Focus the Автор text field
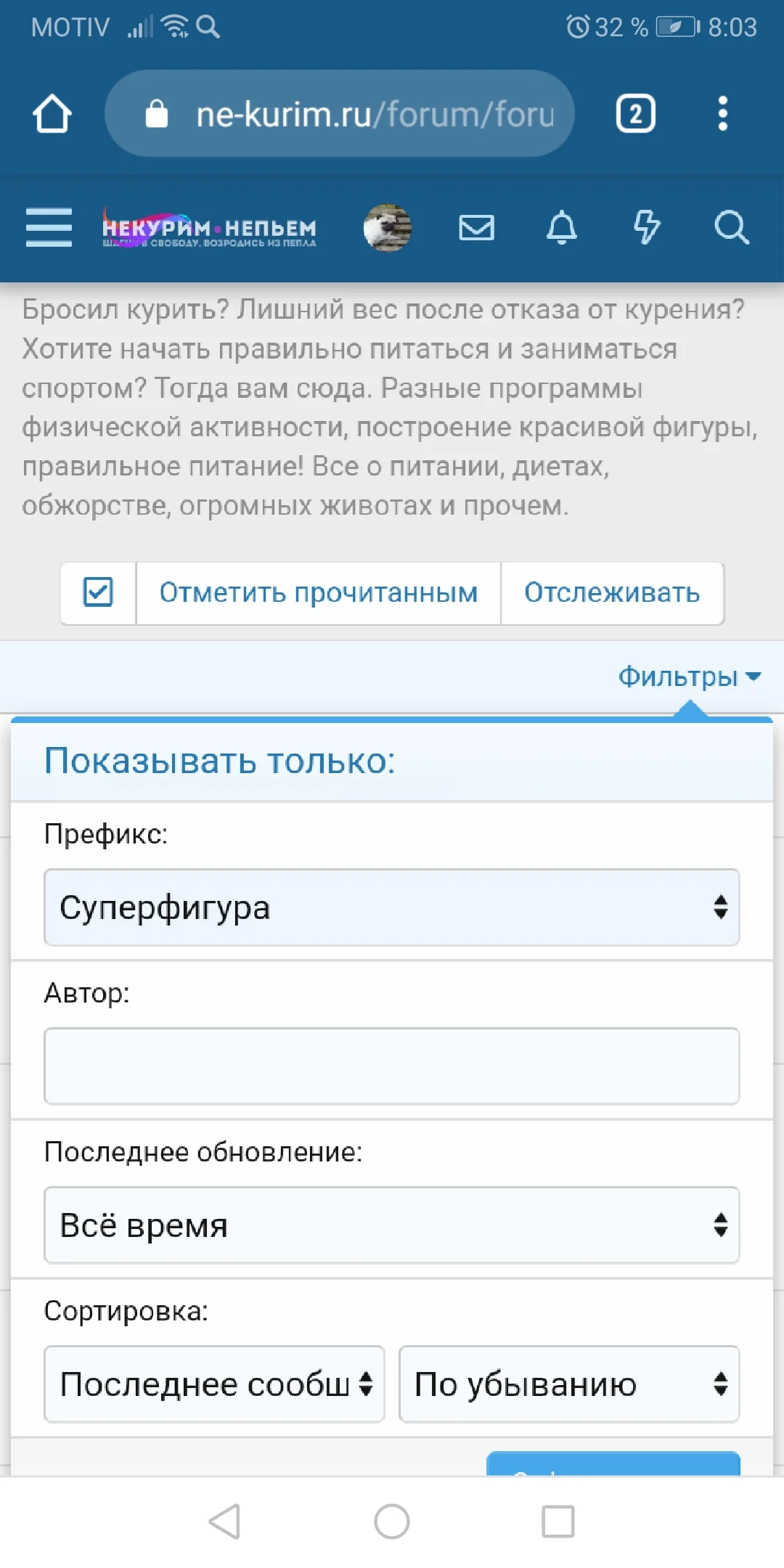 click(392, 1066)
